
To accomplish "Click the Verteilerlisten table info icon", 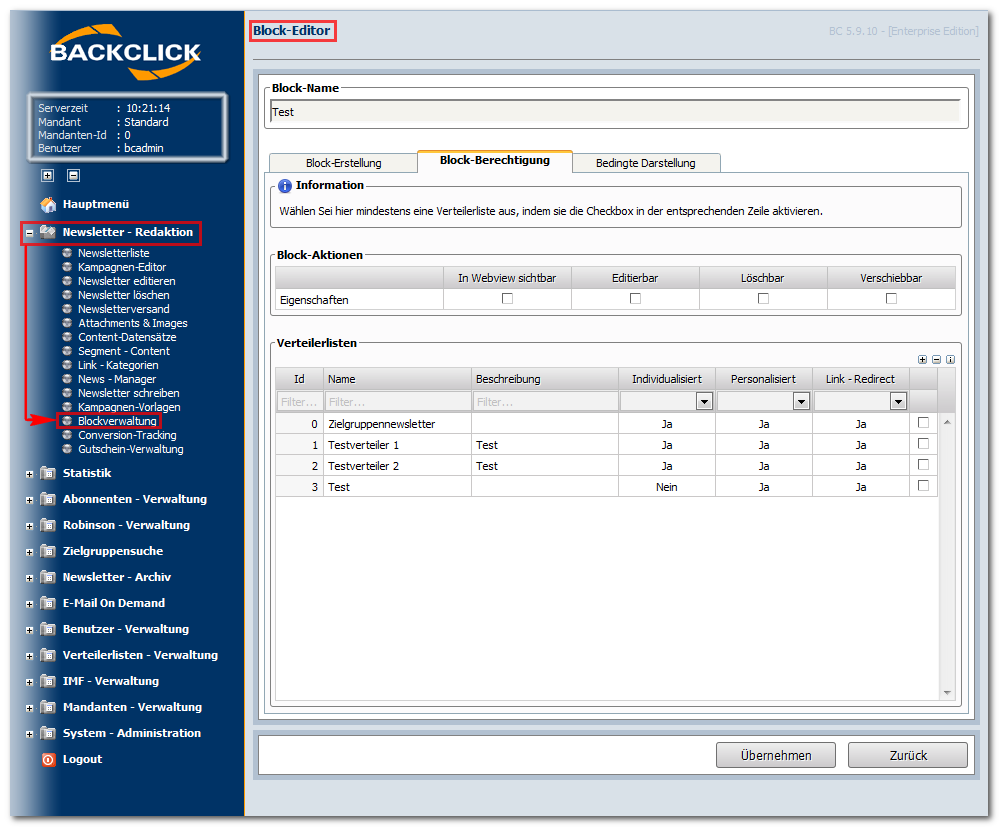I will (950, 359).
